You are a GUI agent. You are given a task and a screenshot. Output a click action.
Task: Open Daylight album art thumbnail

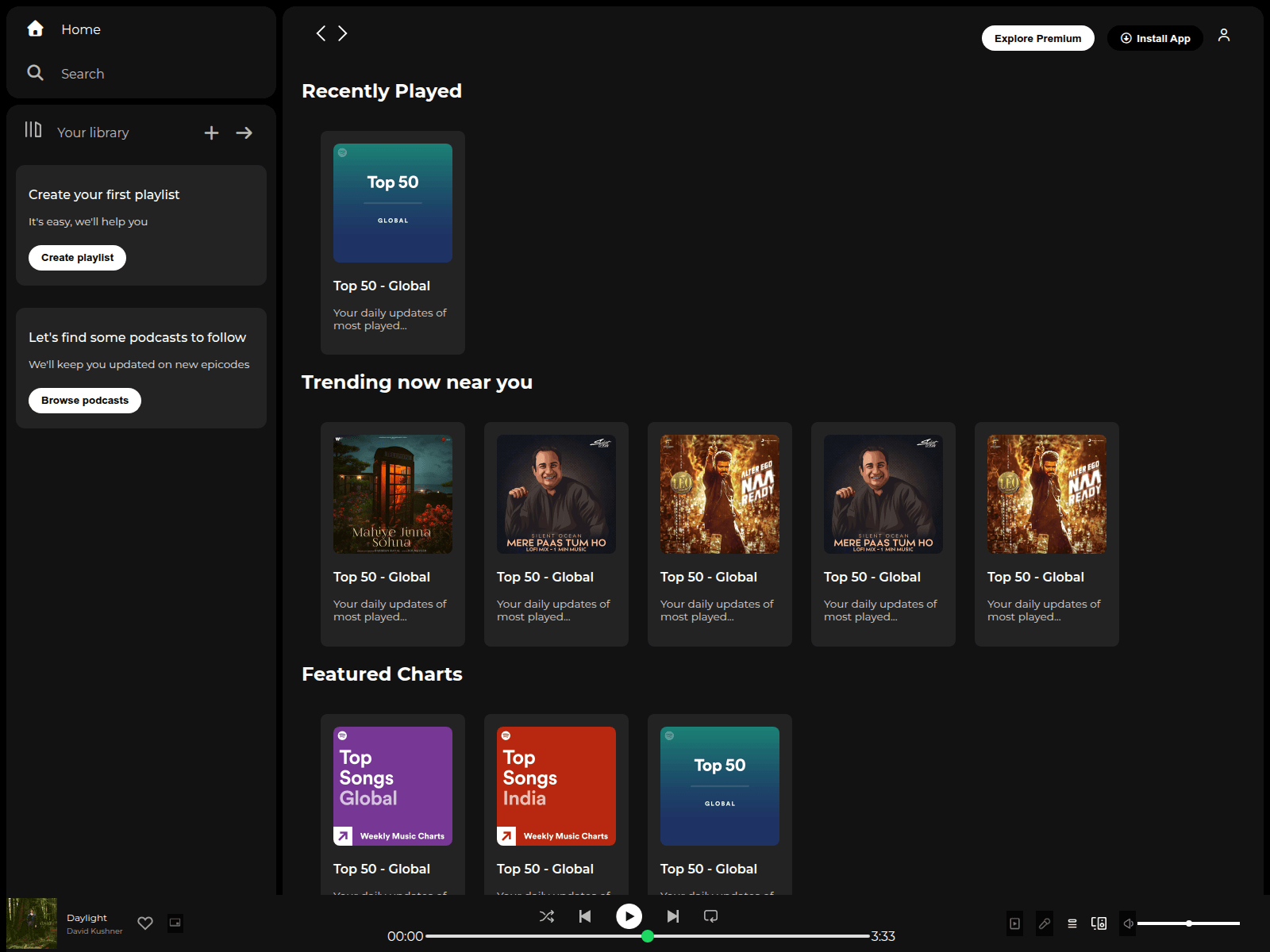pyautogui.click(x=32, y=923)
